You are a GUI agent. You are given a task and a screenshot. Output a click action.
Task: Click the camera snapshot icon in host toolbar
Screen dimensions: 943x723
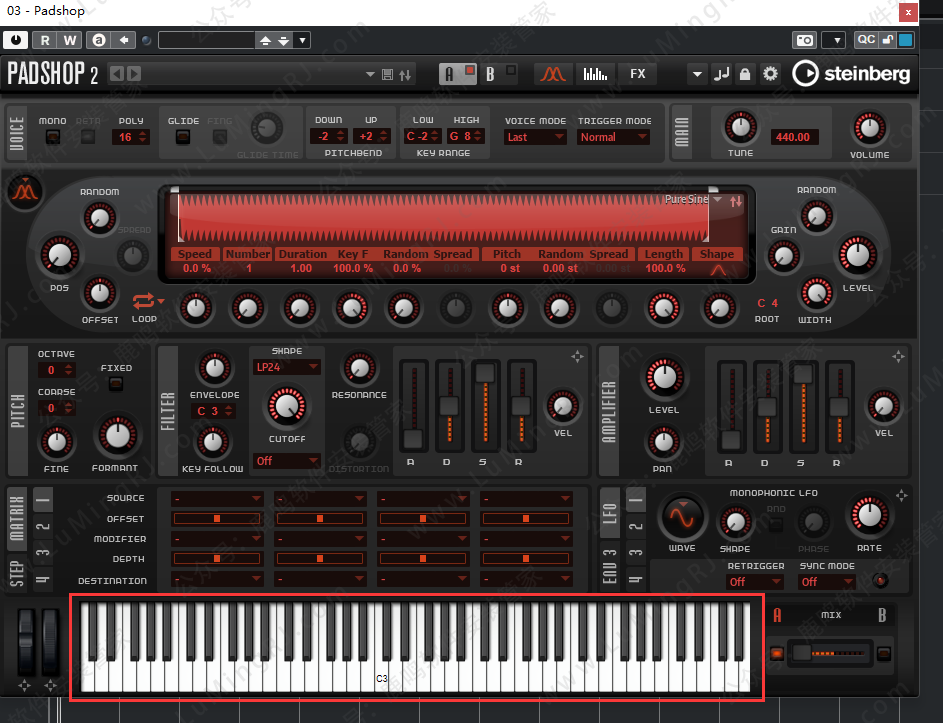tap(805, 40)
